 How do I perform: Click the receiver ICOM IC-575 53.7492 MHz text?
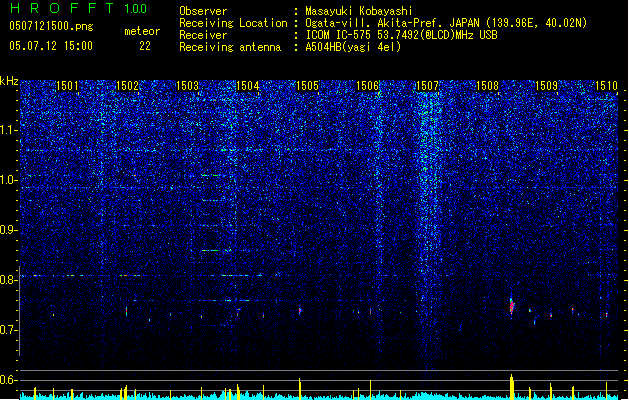[401, 35]
